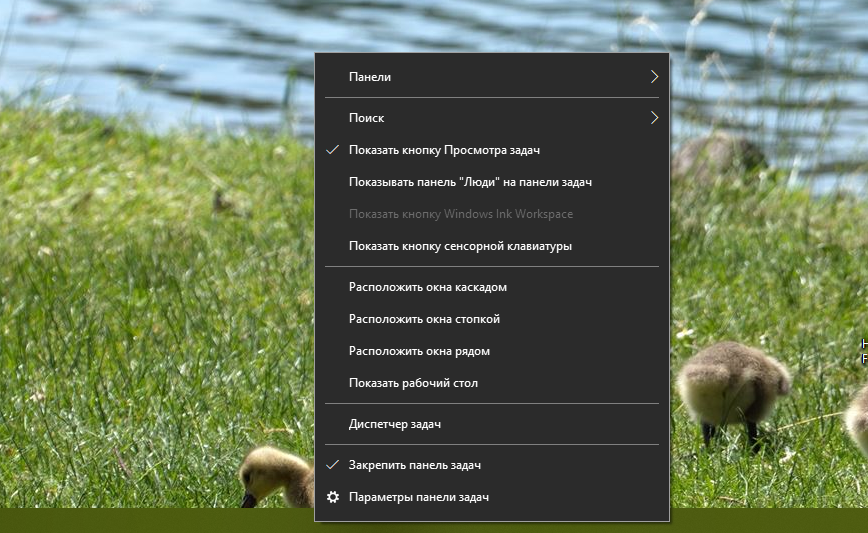This screenshot has width=868, height=533.
Task: Enable Показать кнопку сенсорной клавиатуры
Action: [x=492, y=246]
